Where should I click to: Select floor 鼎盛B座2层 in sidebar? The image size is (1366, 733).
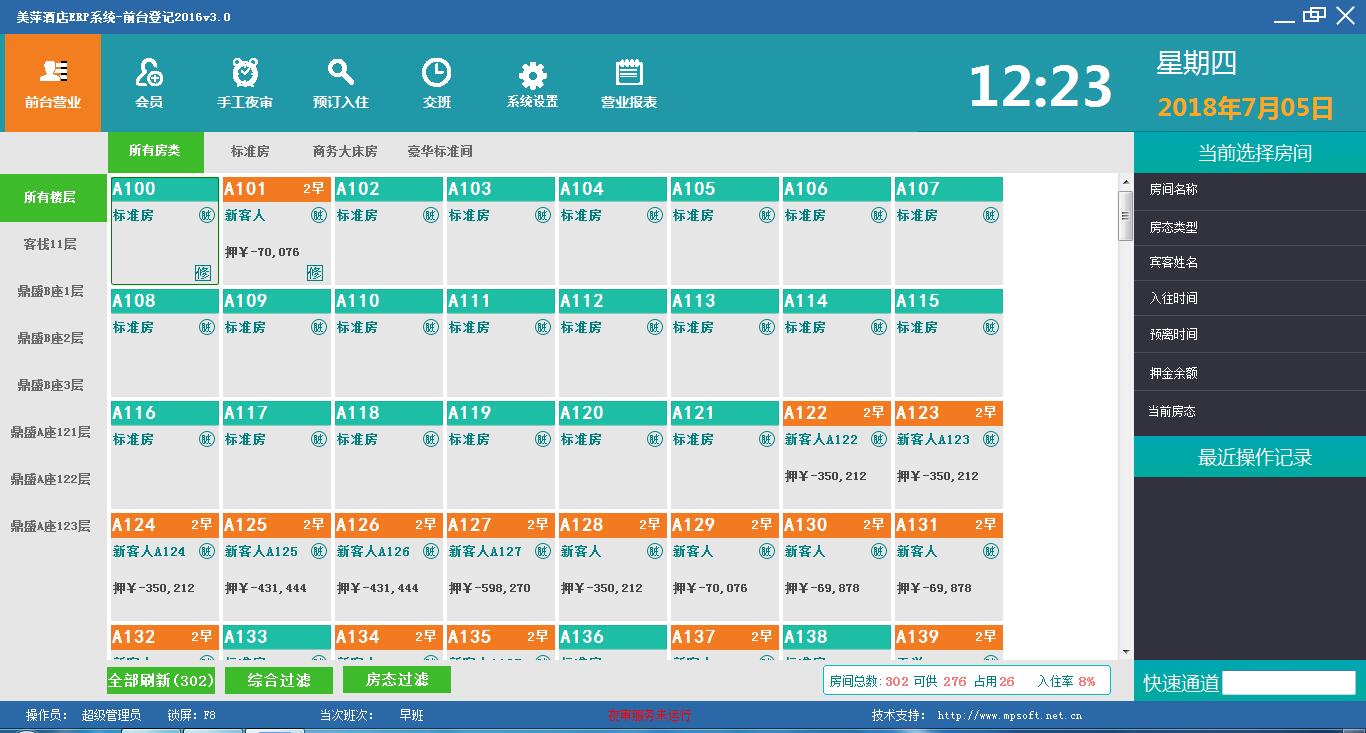(50, 338)
